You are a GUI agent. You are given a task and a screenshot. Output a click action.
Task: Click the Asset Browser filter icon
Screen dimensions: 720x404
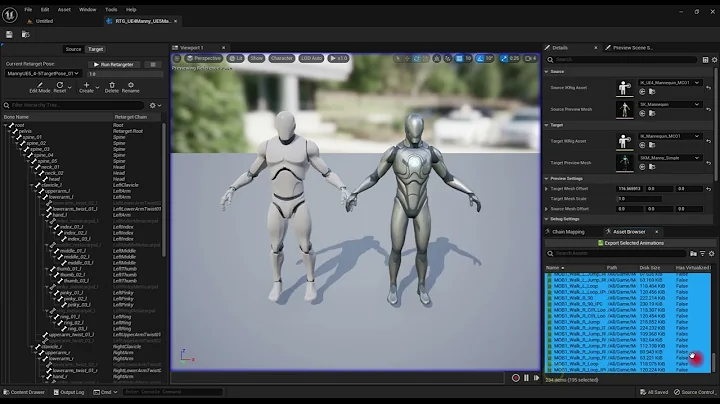click(703, 253)
